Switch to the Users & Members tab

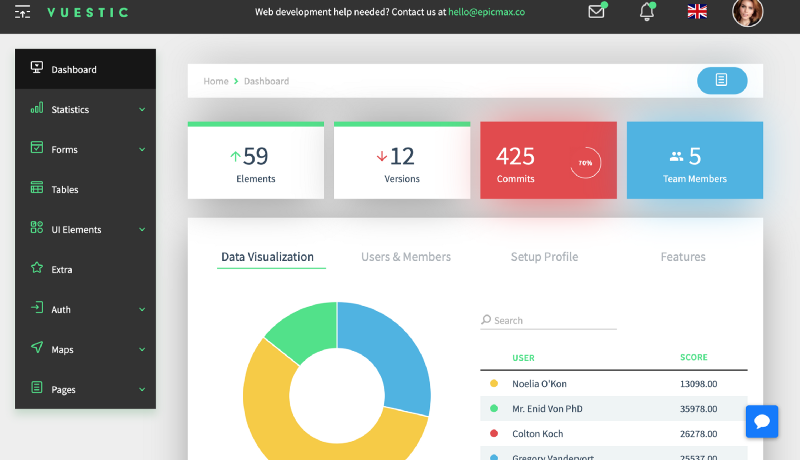[x=406, y=257]
